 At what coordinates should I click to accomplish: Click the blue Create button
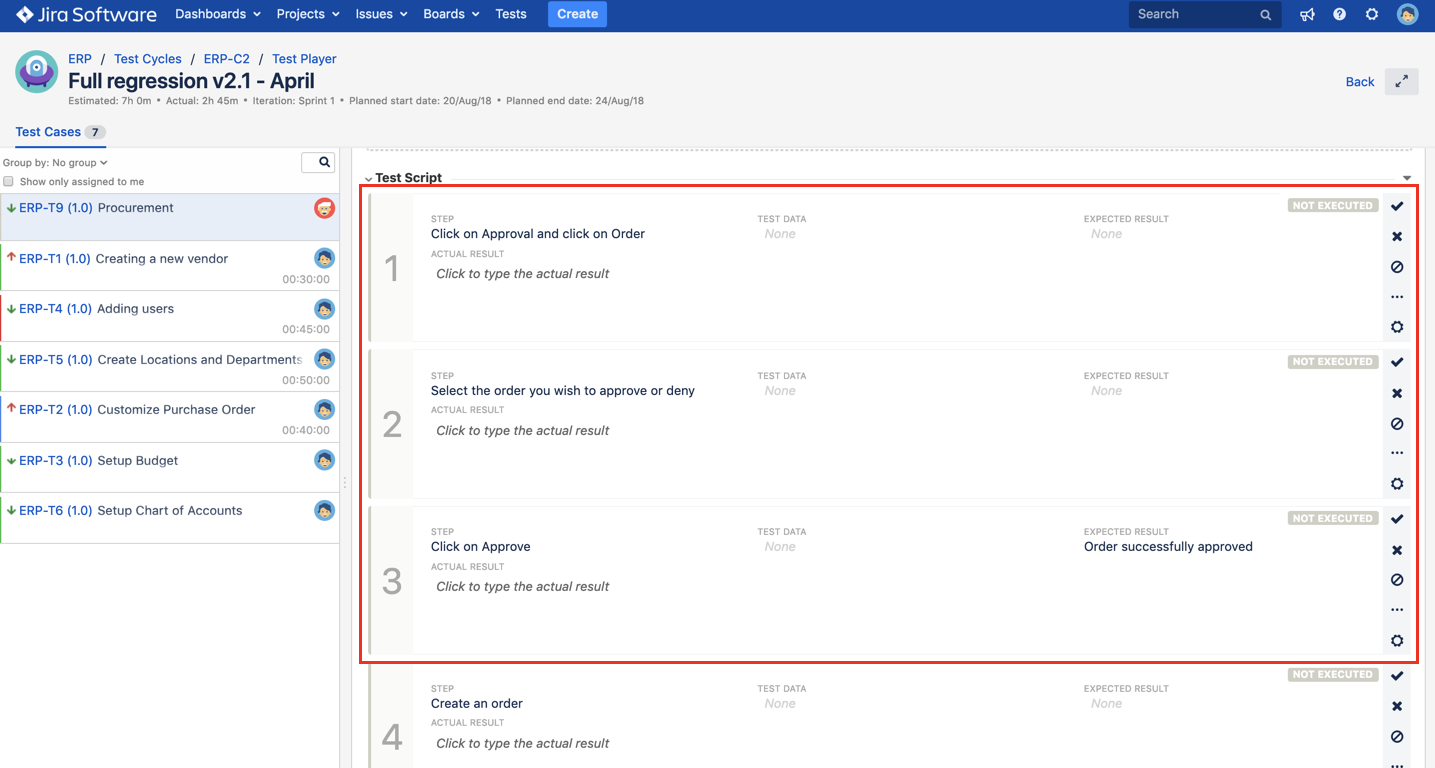pyautogui.click(x=577, y=14)
